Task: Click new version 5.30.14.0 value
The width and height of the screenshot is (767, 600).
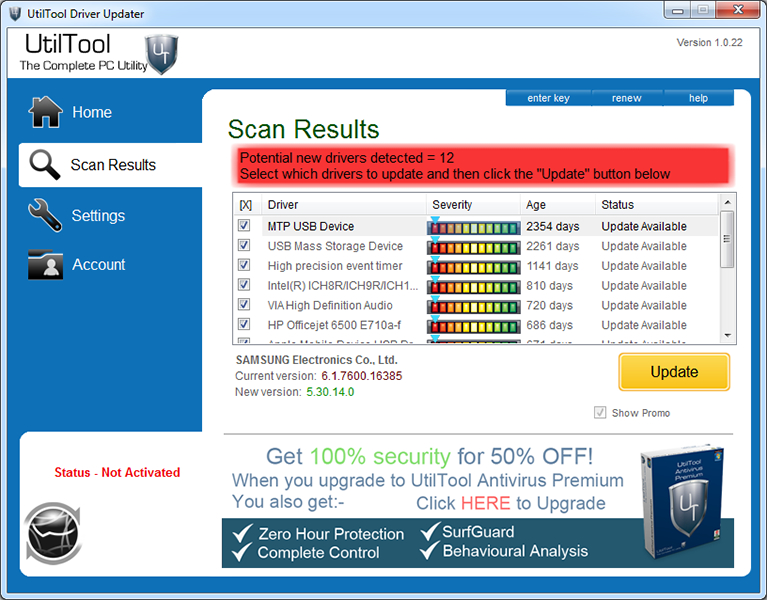Action: coord(330,392)
